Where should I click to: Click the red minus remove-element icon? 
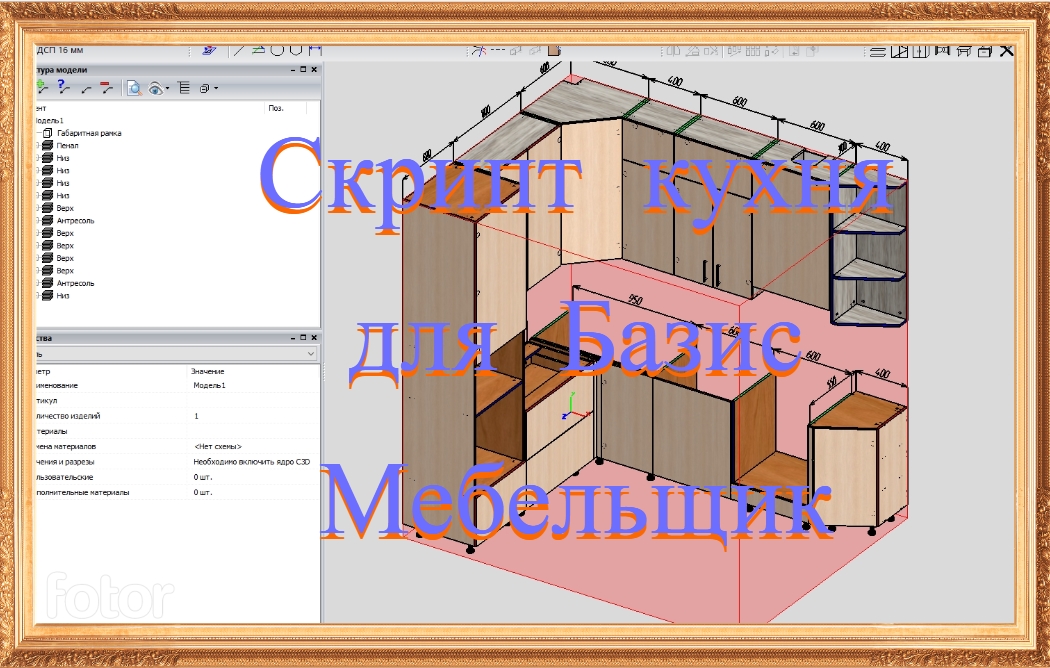coord(106,88)
